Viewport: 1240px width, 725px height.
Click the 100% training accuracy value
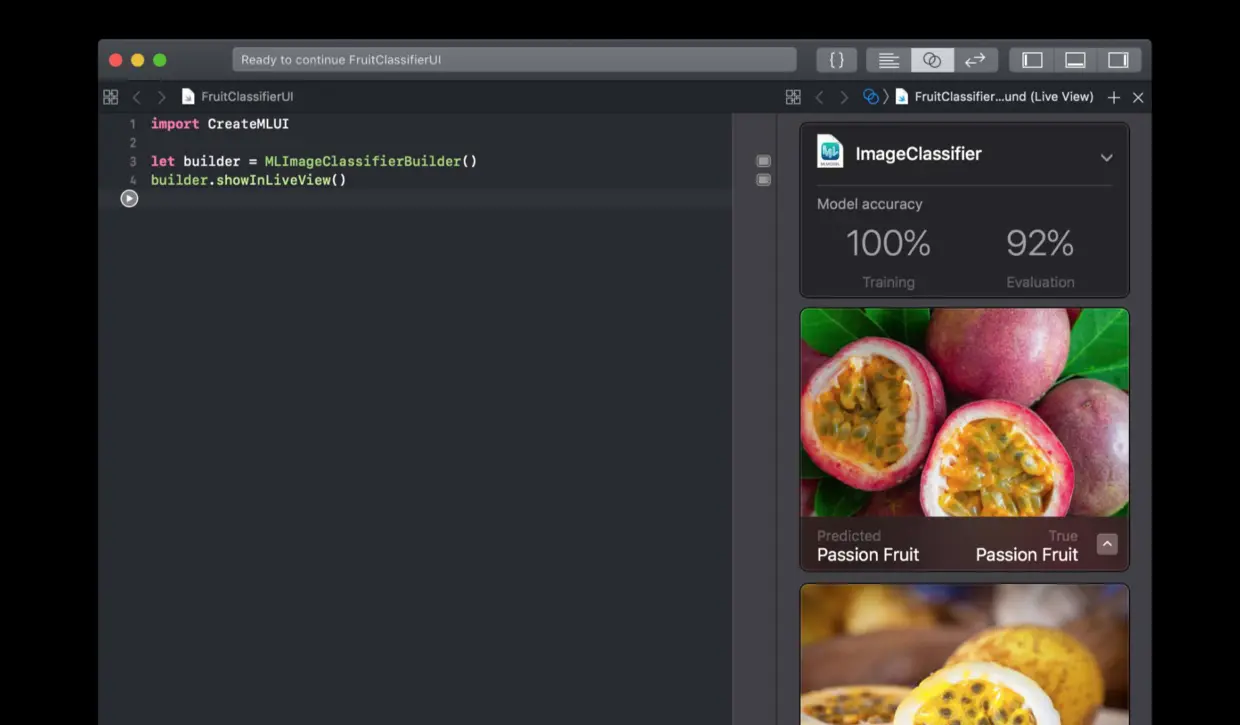pos(888,243)
